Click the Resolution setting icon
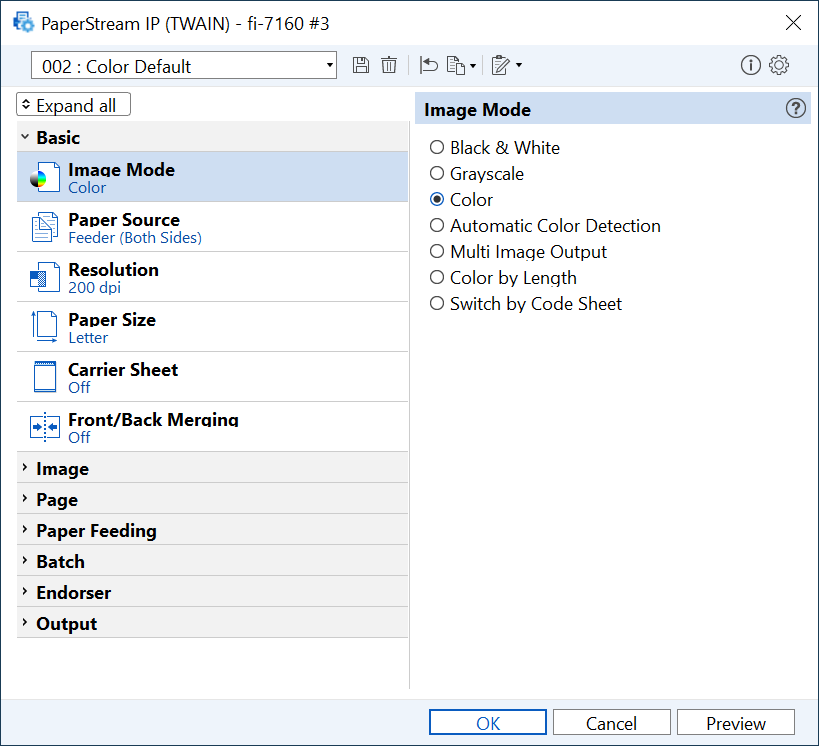Image resolution: width=819 pixels, height=746 pixels. point(45,277)
